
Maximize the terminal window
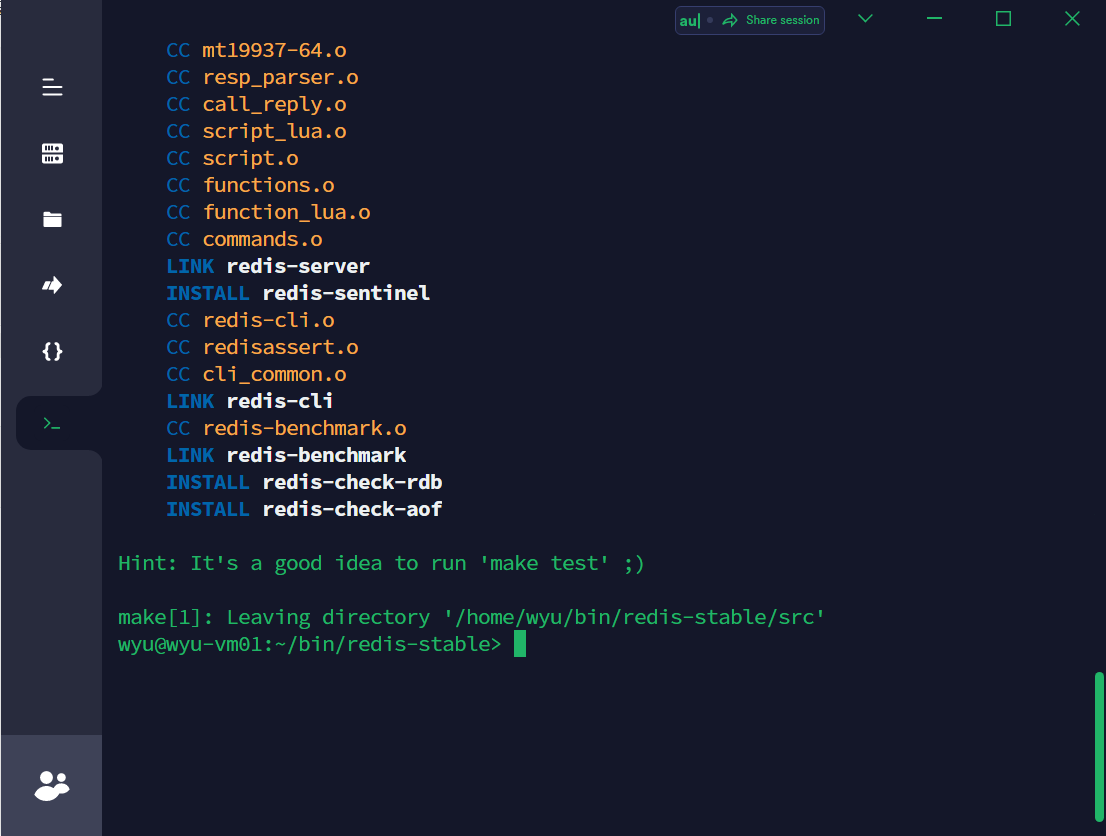pyautogui.click(x=1003, y=18)
